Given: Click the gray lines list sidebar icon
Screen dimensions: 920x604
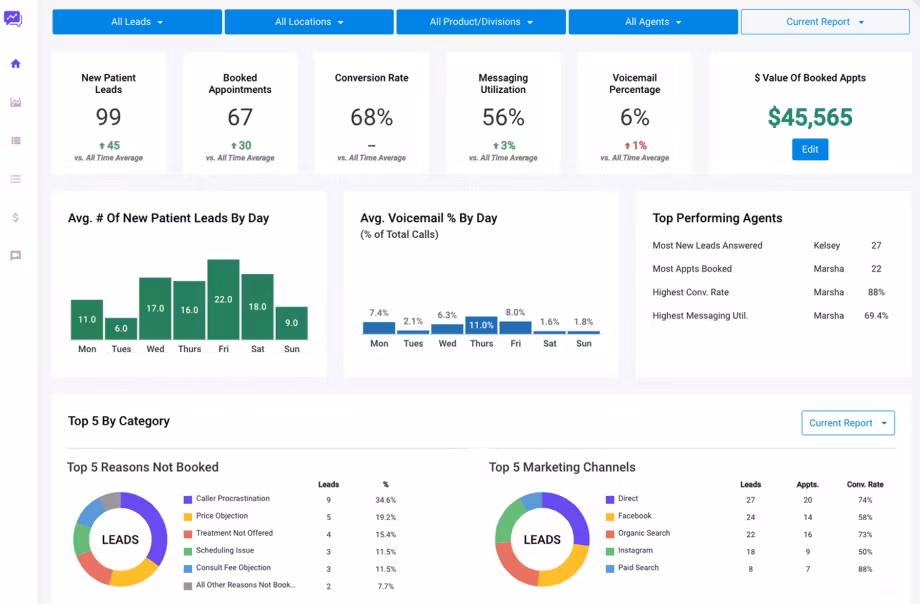Looking at the screenshot, I should (16, 179).
